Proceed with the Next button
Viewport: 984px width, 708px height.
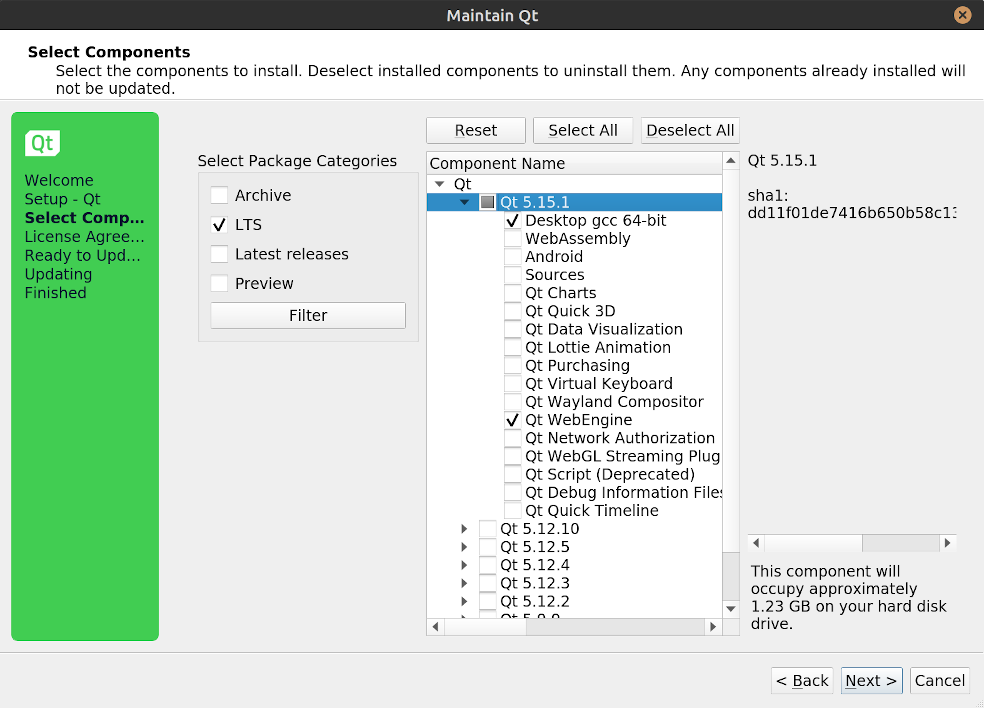click(x=872, y=680)
